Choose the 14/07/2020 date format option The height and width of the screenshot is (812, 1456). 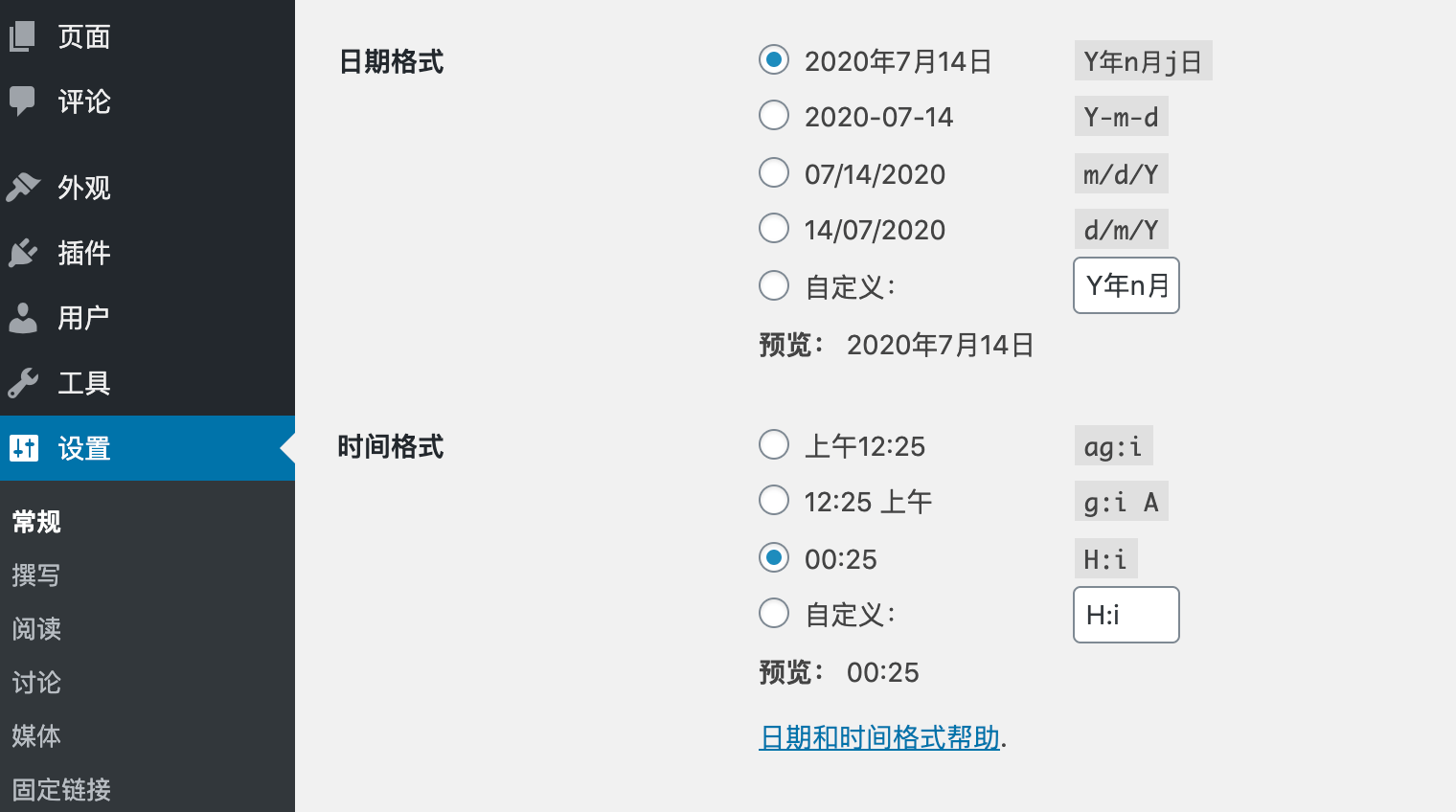(774, 229)
